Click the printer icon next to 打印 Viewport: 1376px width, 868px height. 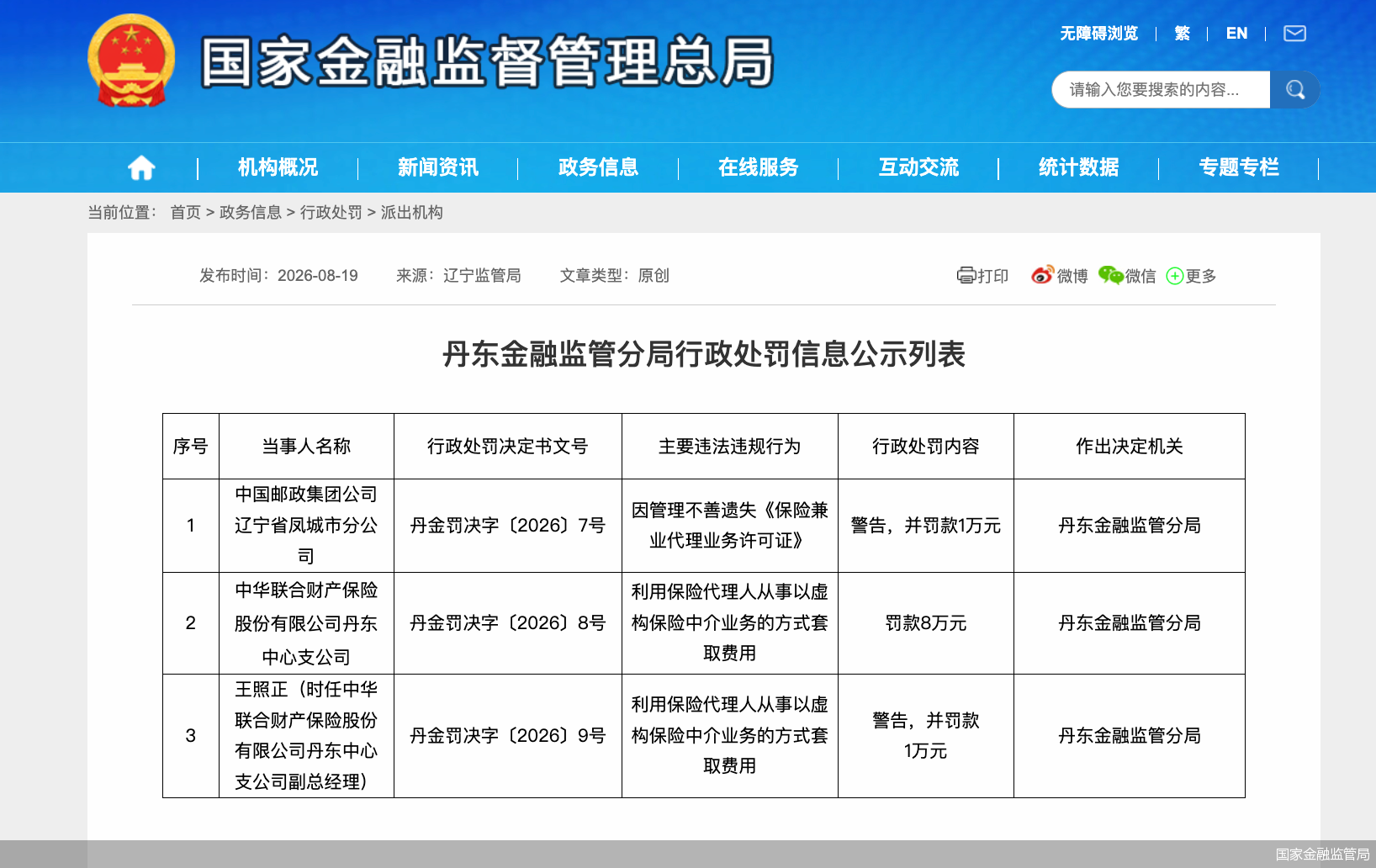click(x=966, y=275)
